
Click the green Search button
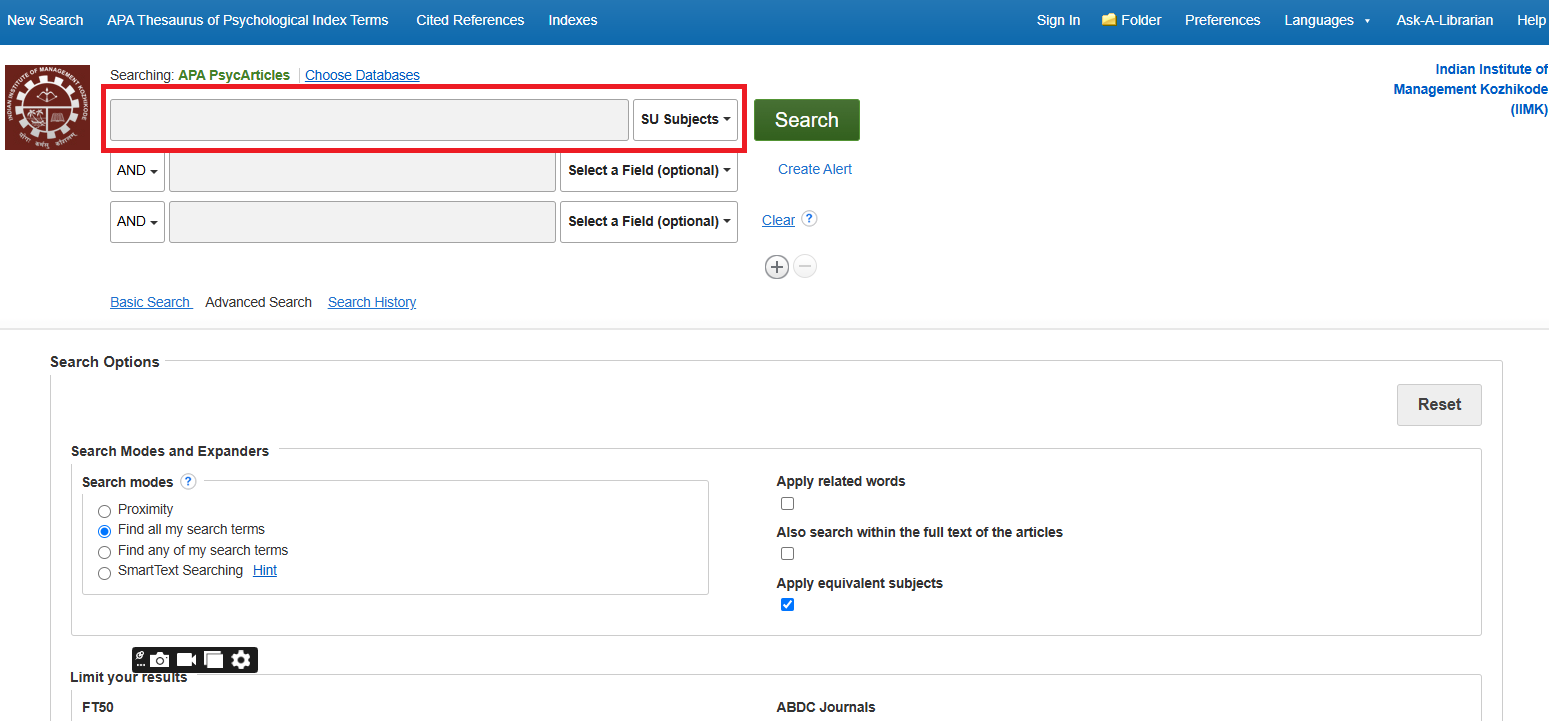[x=806, y=120]
